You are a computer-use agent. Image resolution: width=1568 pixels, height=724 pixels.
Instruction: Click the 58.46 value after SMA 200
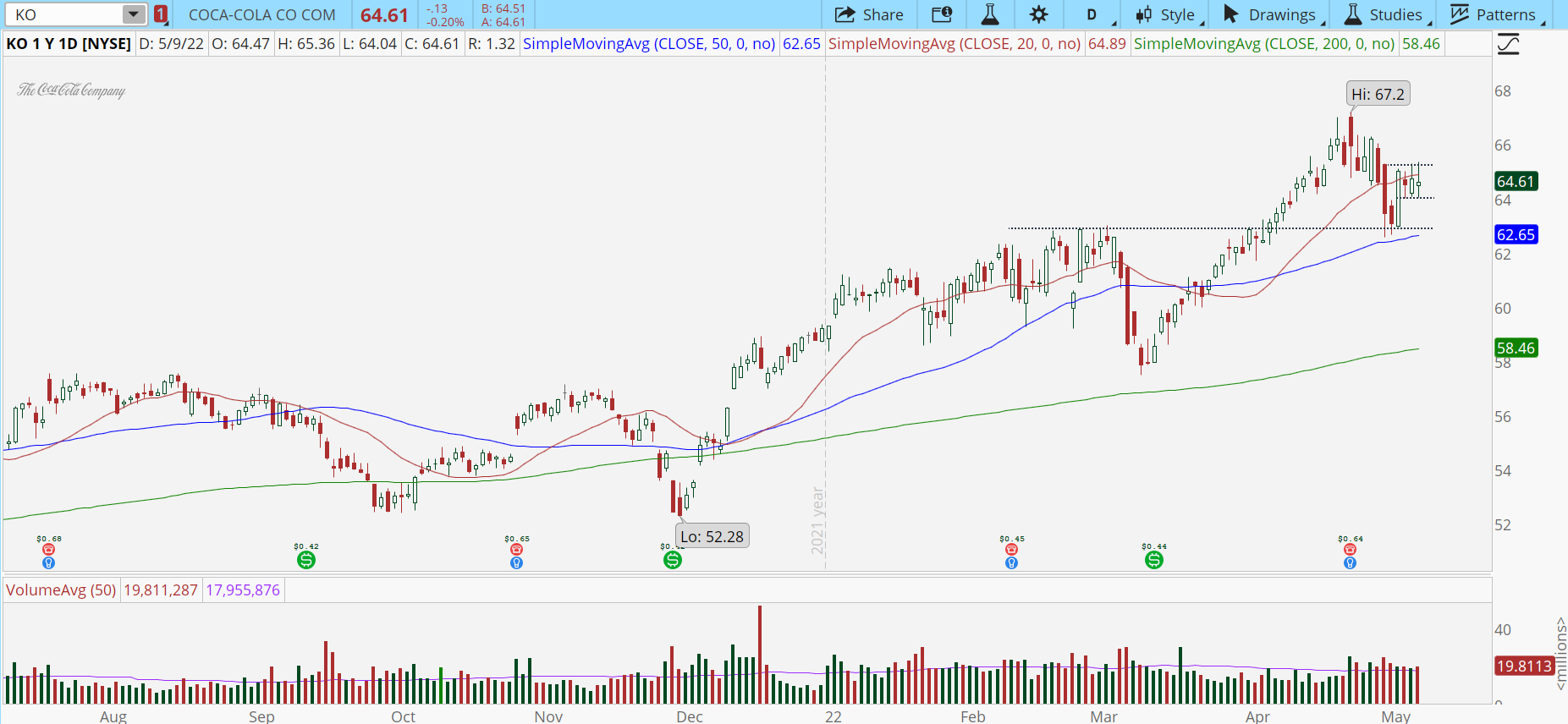pyautogui.click(x=1421, y=43)
